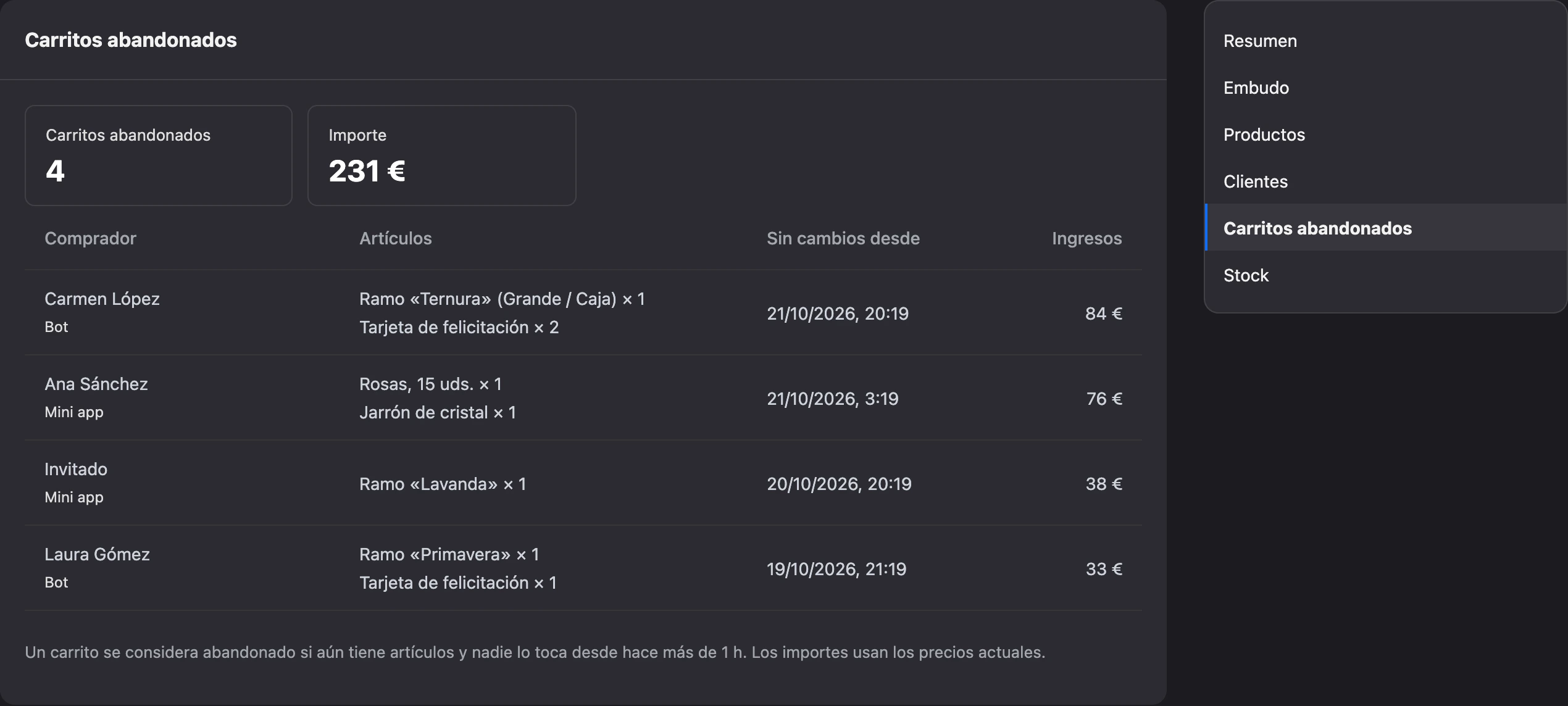Open the Resumen section in the sidebar
The height and width of the screenshot is (706, 1568).
coord(1385,41)
